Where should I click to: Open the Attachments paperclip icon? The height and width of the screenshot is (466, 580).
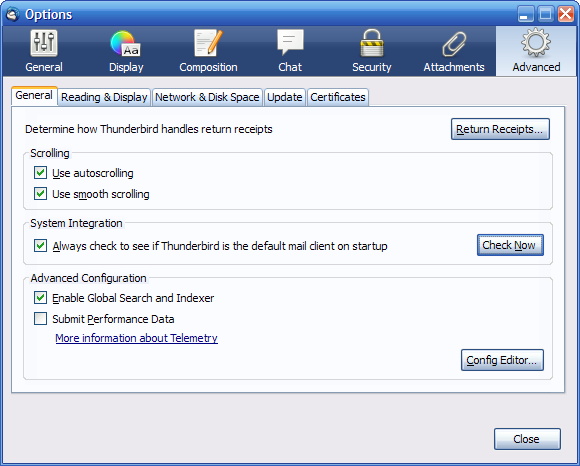point(454,44)
